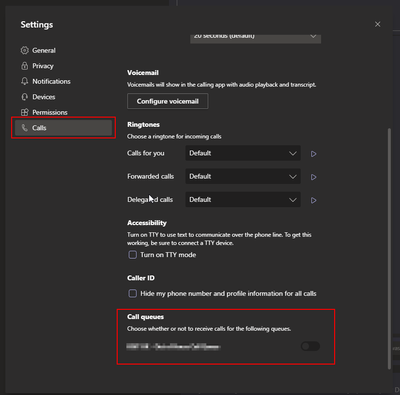Click the Calls phone icon
400x395 pixels.
24,128
